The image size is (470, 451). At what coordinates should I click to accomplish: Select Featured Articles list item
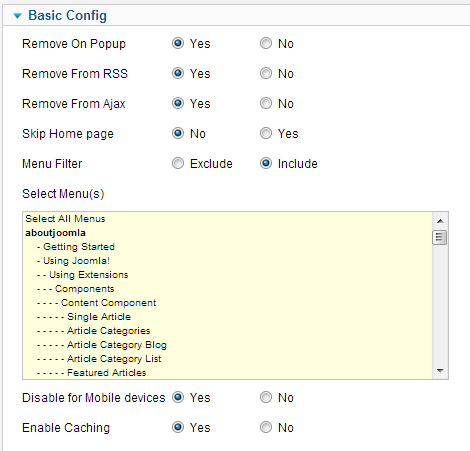pos(227,373)
